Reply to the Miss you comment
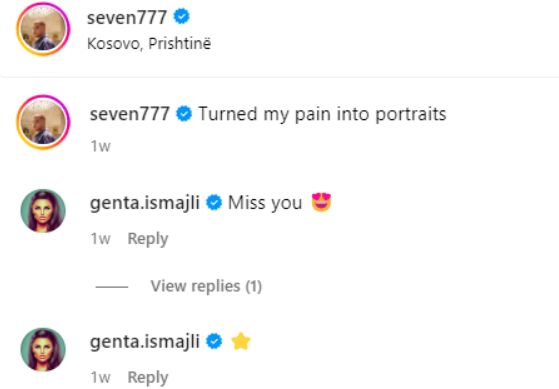Viewport: 559px width, 389px height. point(148,239)
